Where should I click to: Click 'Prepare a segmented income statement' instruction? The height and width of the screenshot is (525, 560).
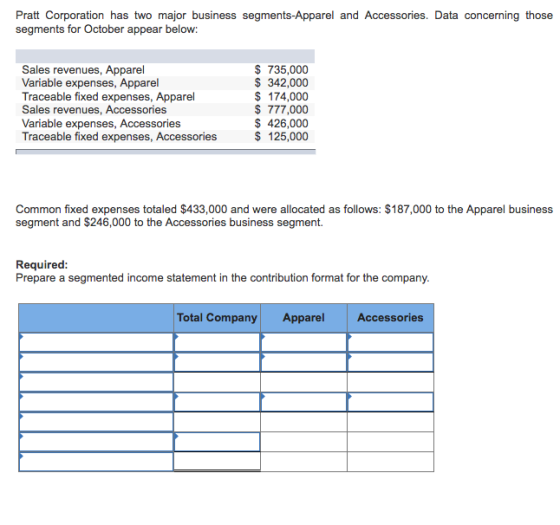[222, 278]
